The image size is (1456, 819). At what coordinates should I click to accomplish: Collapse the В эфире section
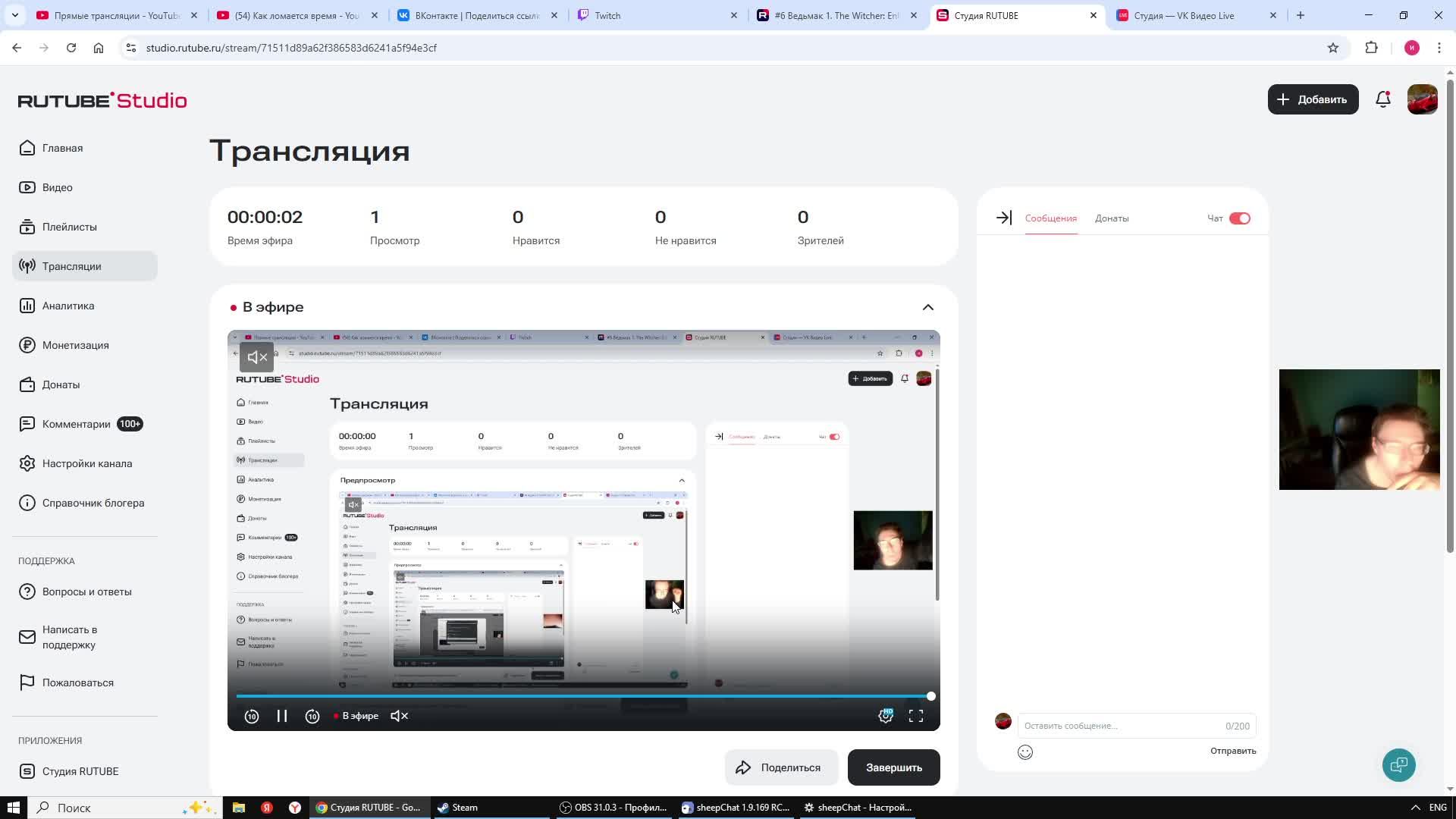click(927, 307)
